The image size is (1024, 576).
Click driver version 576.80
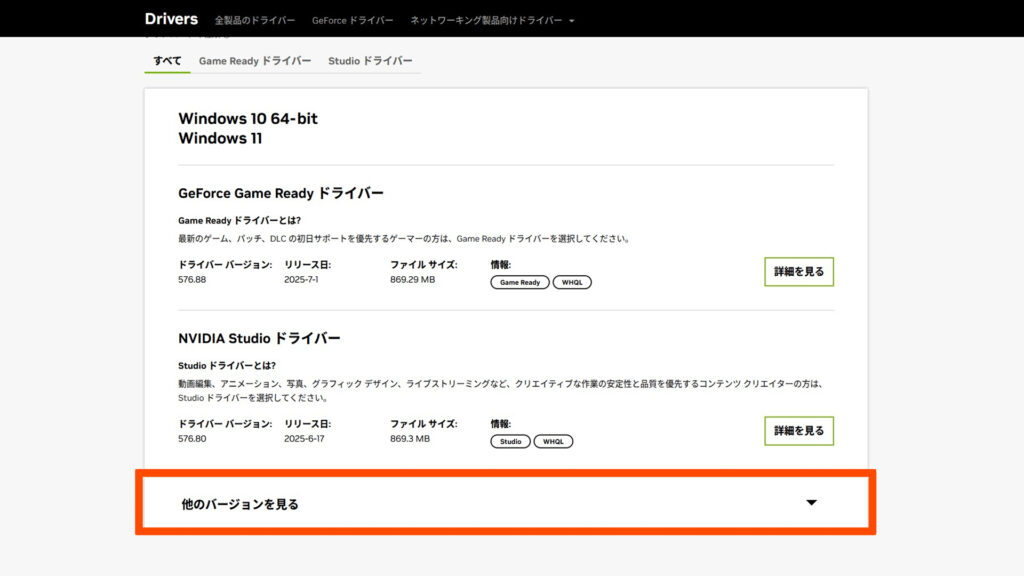click(192, 439)
